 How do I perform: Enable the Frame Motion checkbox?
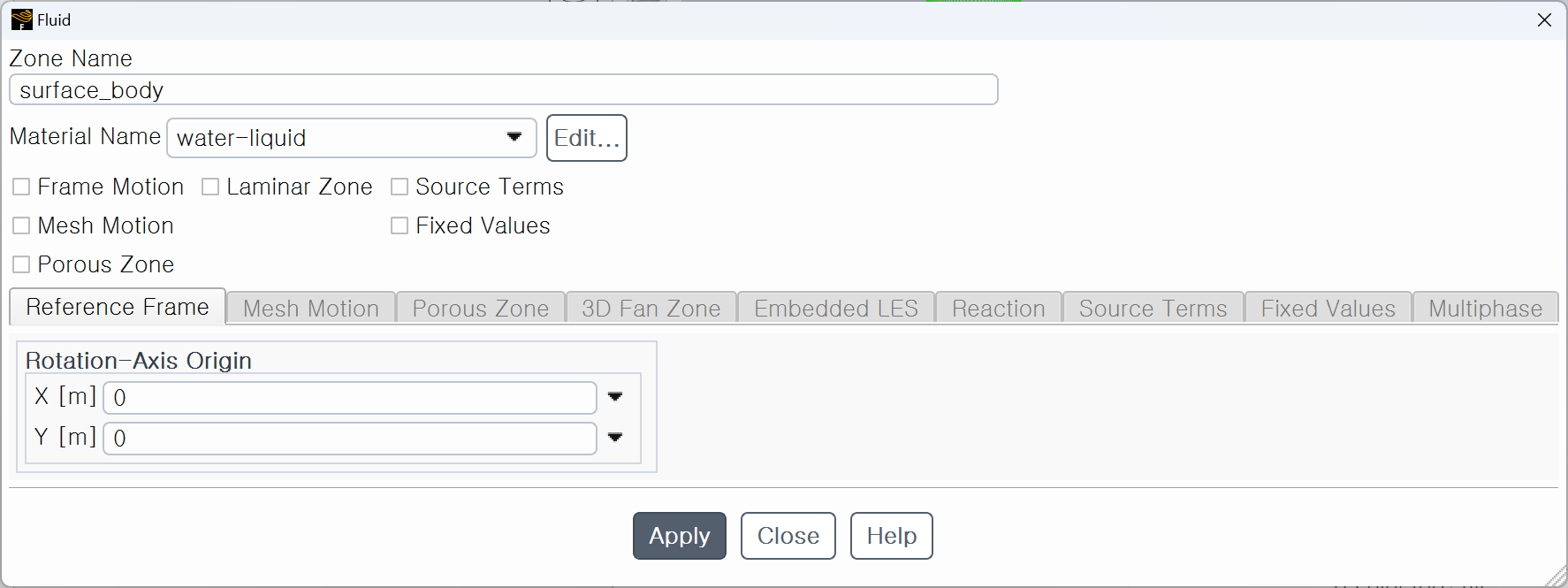pyautogui.click(x=21, y=187)
